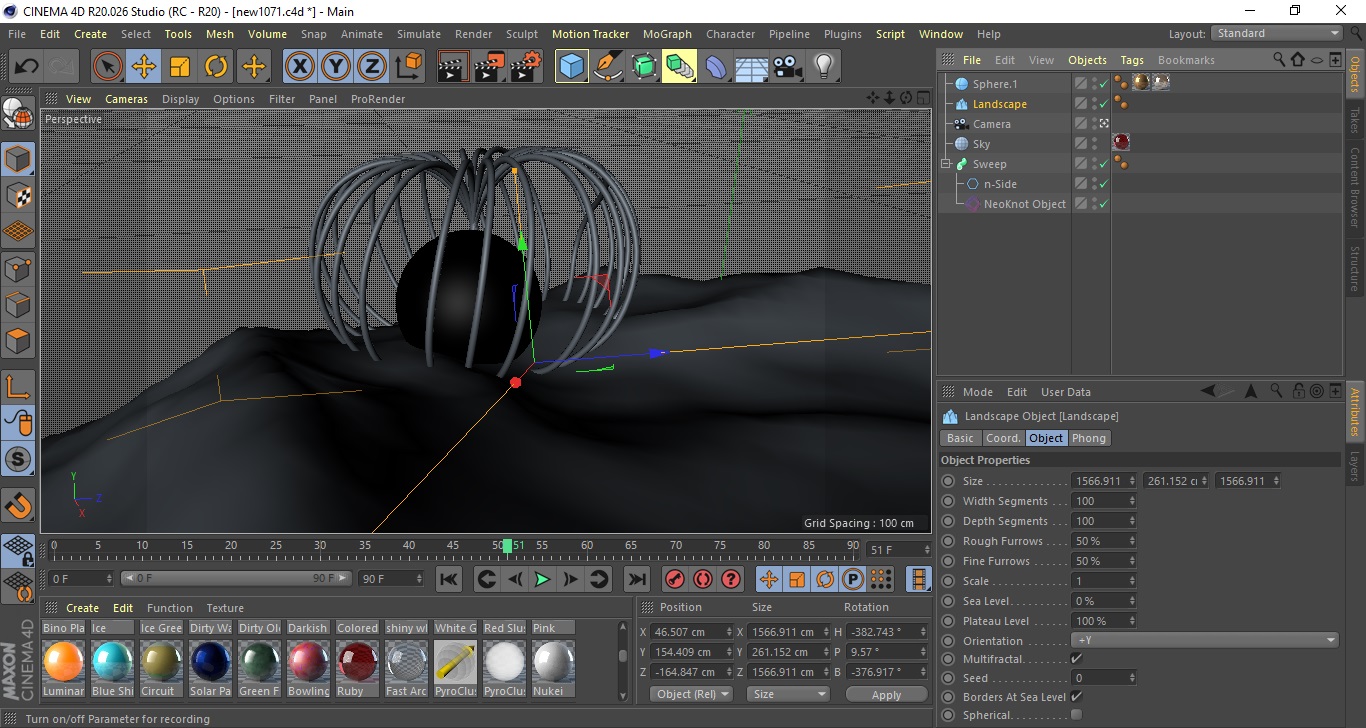1366x728 pixels.
Task: Open Edit Render Settings icon
Action: pos(526,67)
